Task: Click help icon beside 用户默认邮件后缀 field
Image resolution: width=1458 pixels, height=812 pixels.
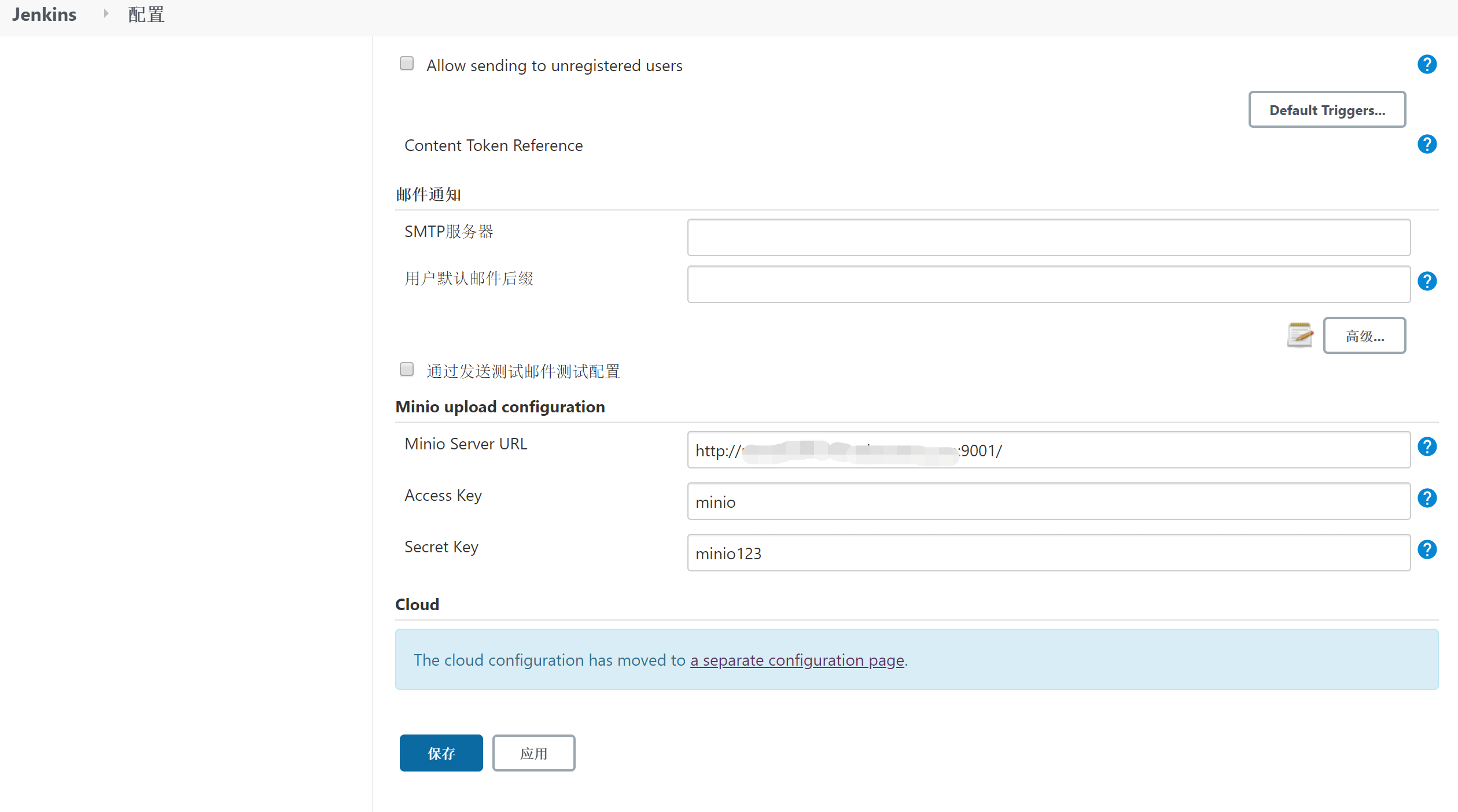Action: (1427, 281)
